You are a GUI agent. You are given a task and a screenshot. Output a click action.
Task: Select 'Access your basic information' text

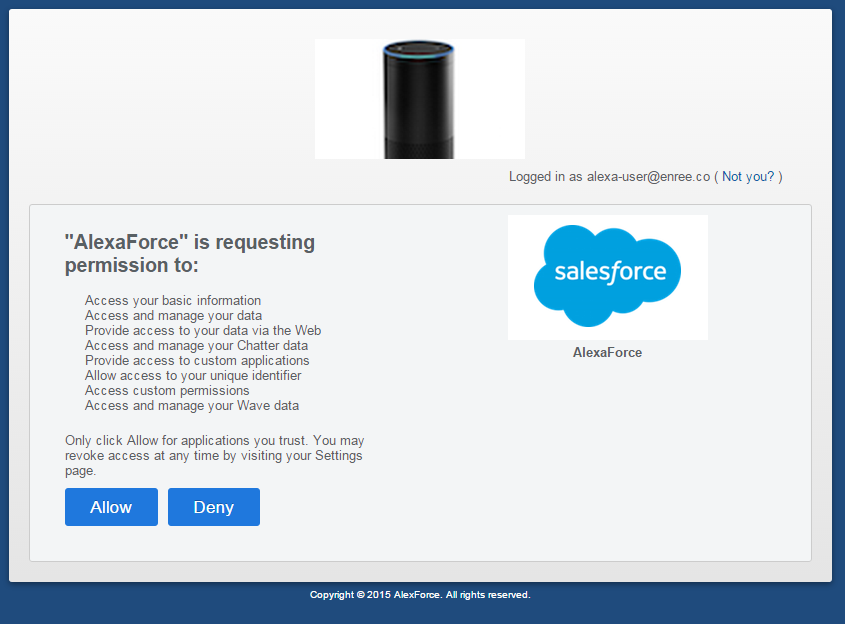pyautogui.click(x=172, y=300)
